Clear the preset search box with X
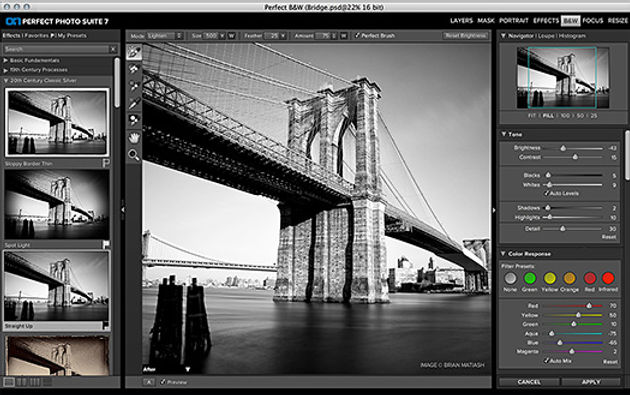 [113, 49]
